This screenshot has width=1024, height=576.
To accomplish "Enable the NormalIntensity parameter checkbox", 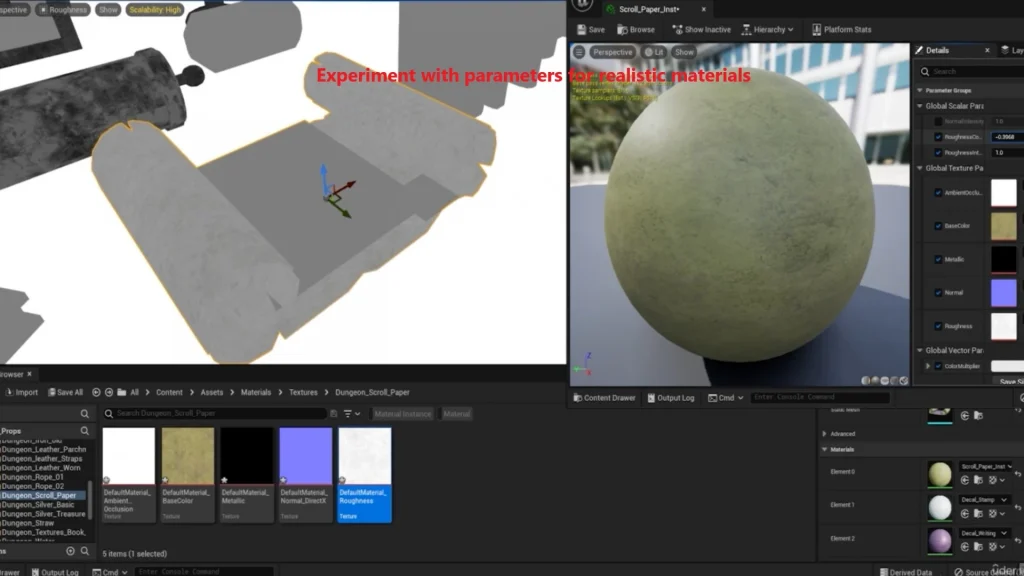I will (938, 121).
